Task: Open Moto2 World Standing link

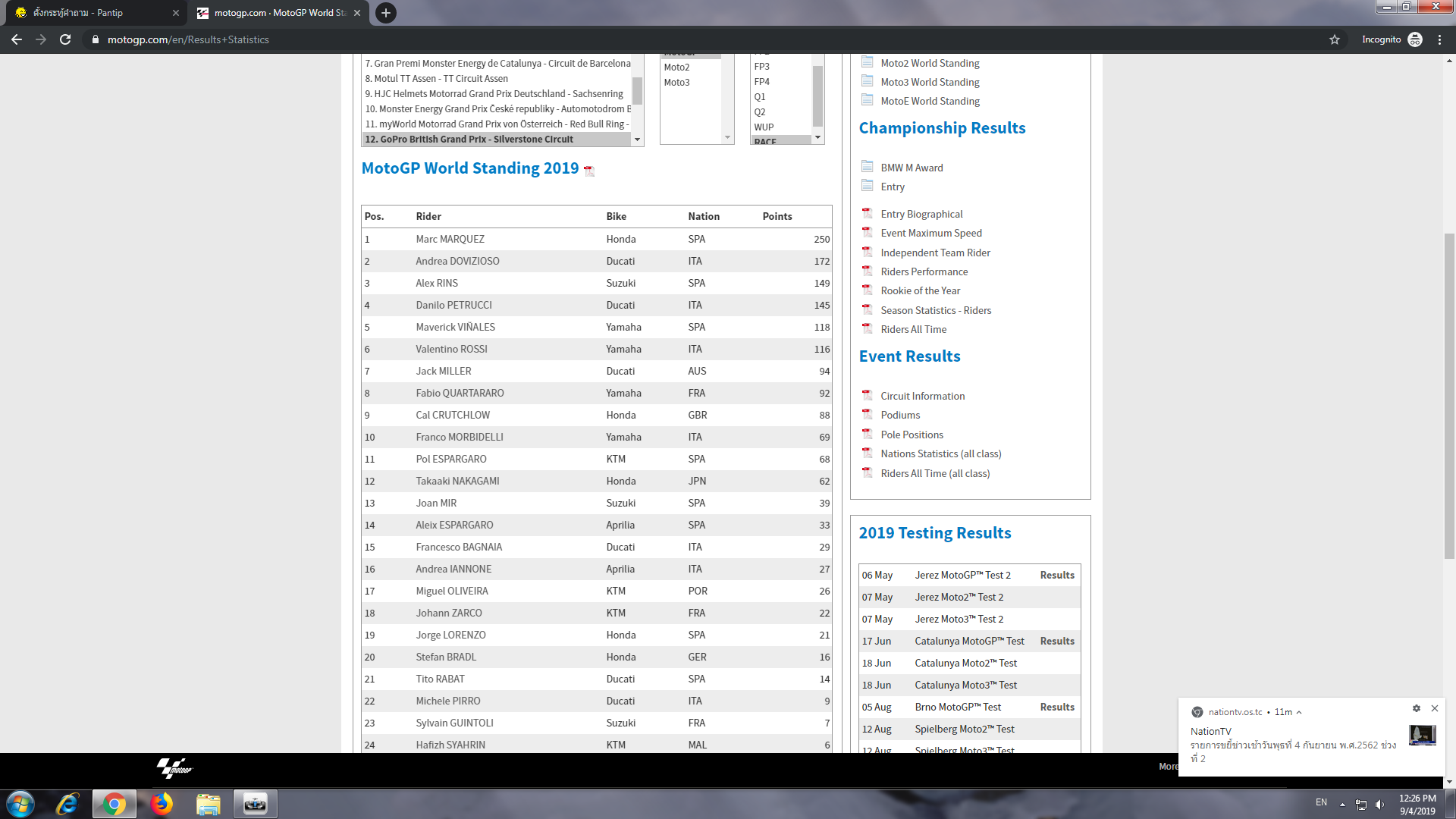Action: coord(930,63)
